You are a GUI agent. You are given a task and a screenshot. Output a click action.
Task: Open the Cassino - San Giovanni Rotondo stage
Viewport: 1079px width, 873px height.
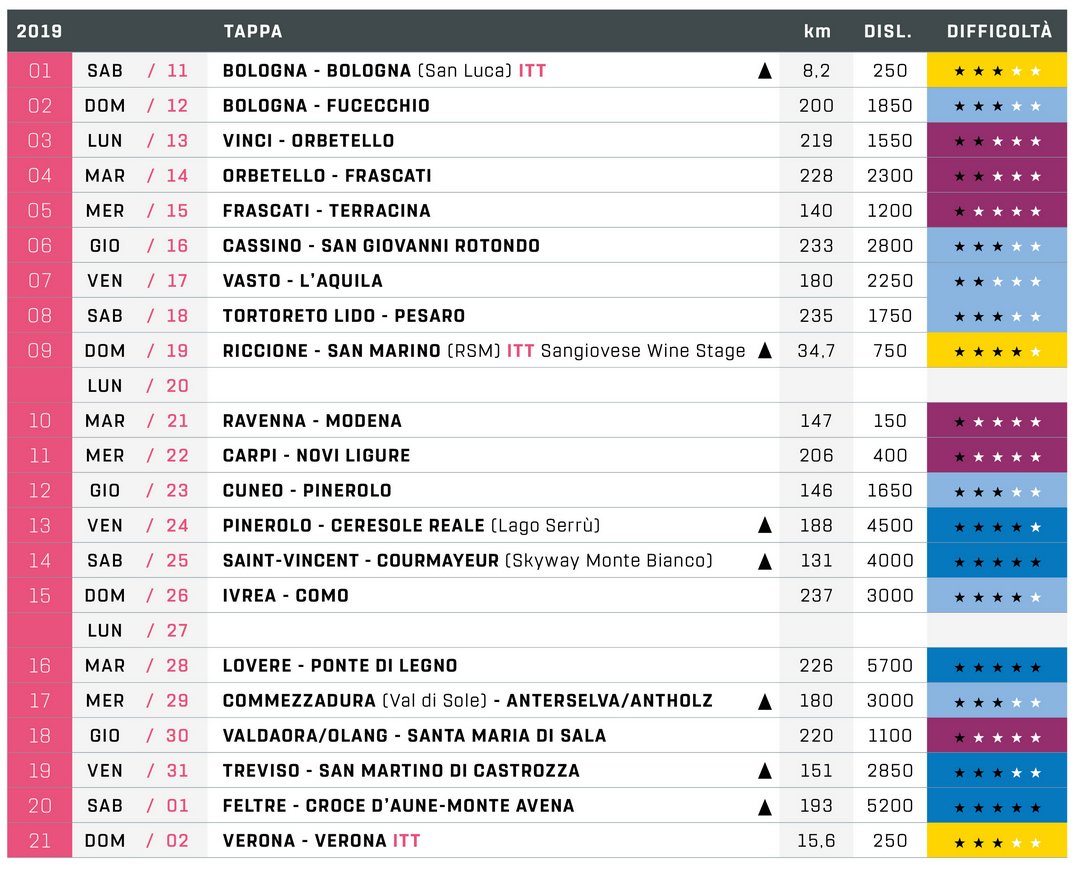point(381,246)
